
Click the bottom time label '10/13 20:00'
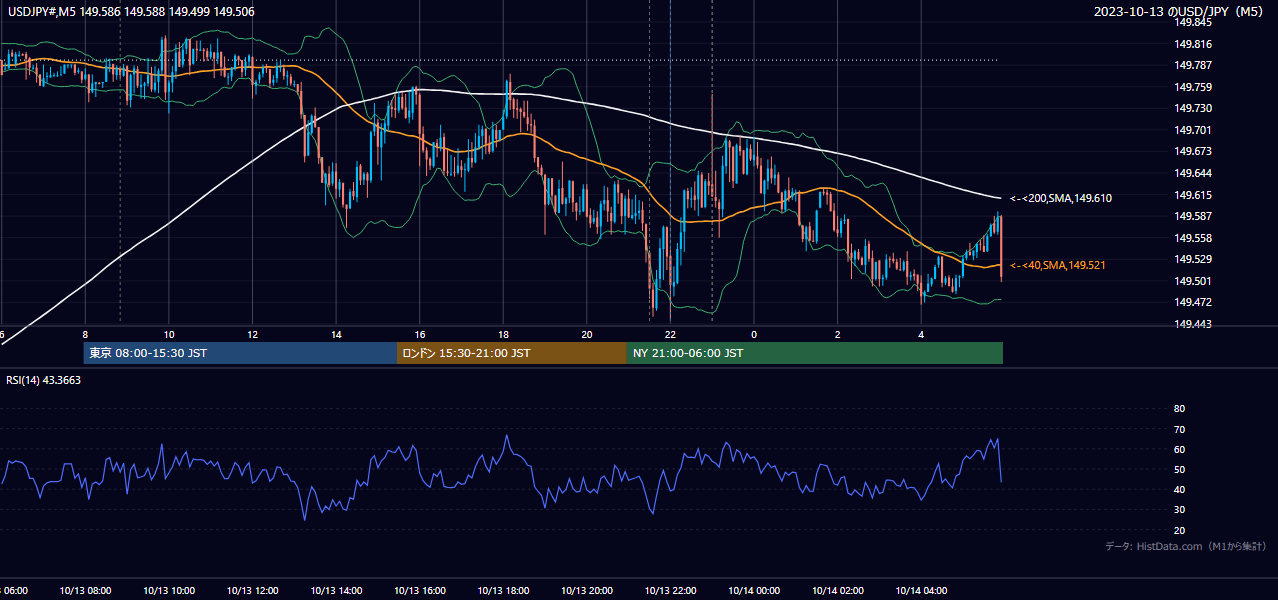[587, 591]
